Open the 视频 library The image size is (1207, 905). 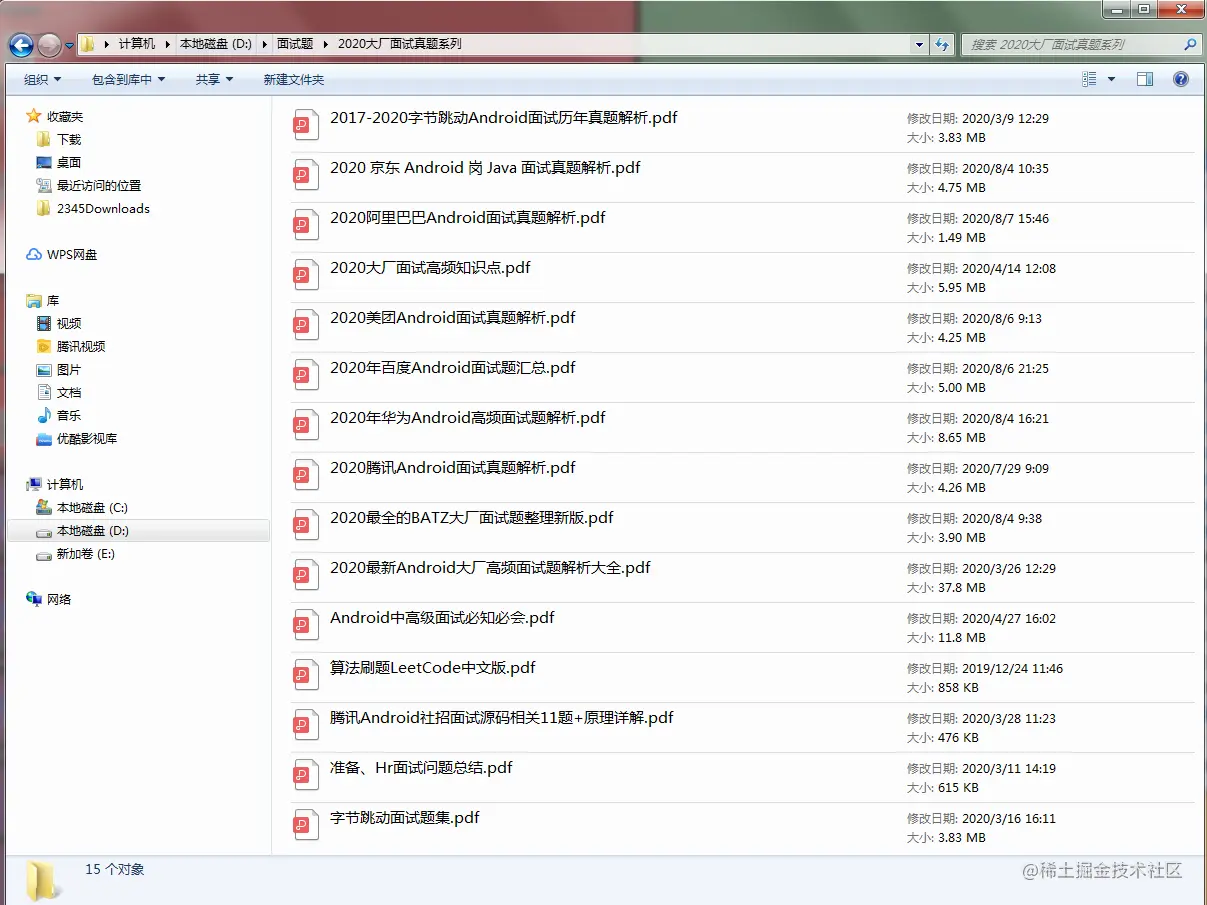coord(69,323)
